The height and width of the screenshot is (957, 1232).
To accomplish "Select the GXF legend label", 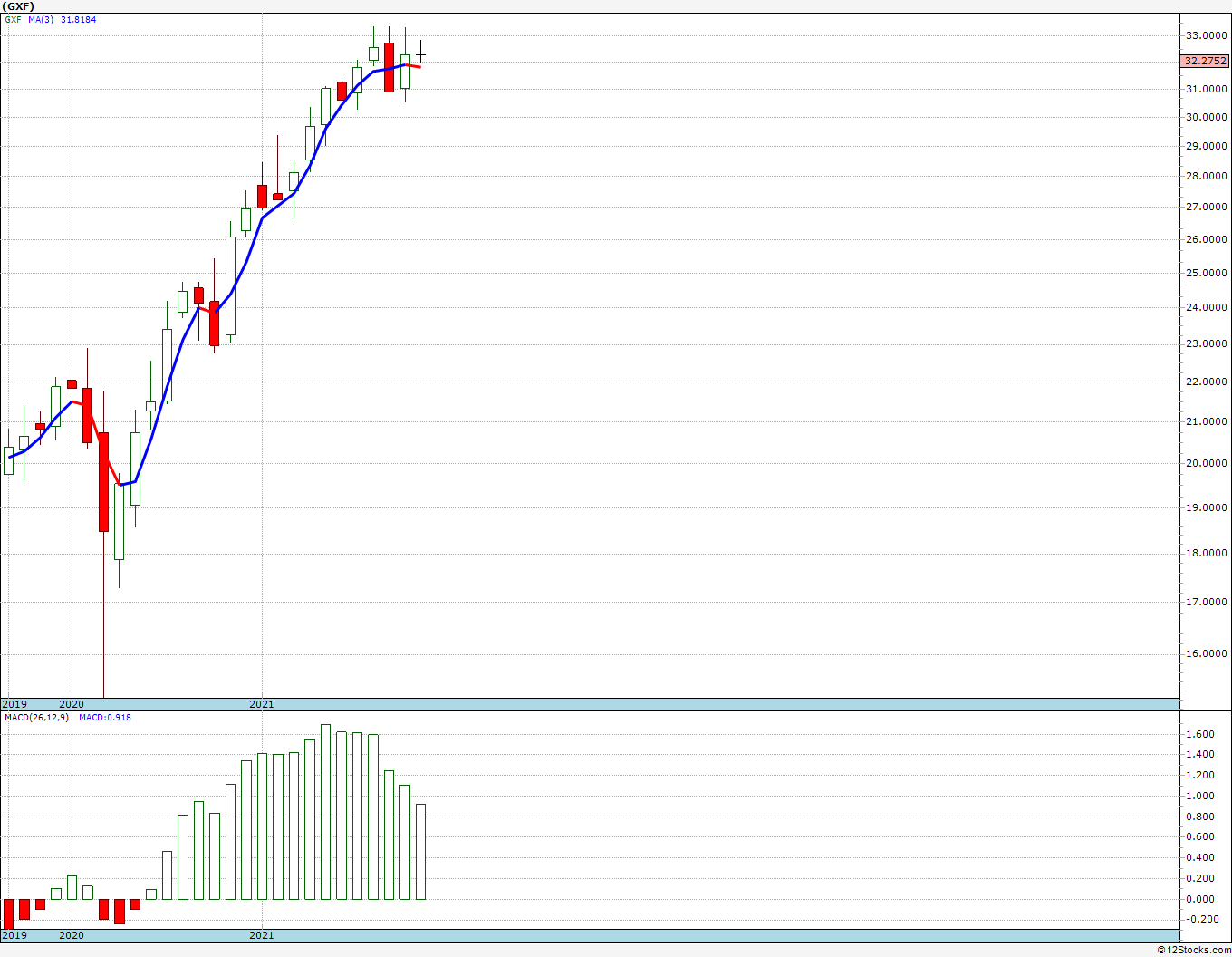I will click(x=13, y=19).
